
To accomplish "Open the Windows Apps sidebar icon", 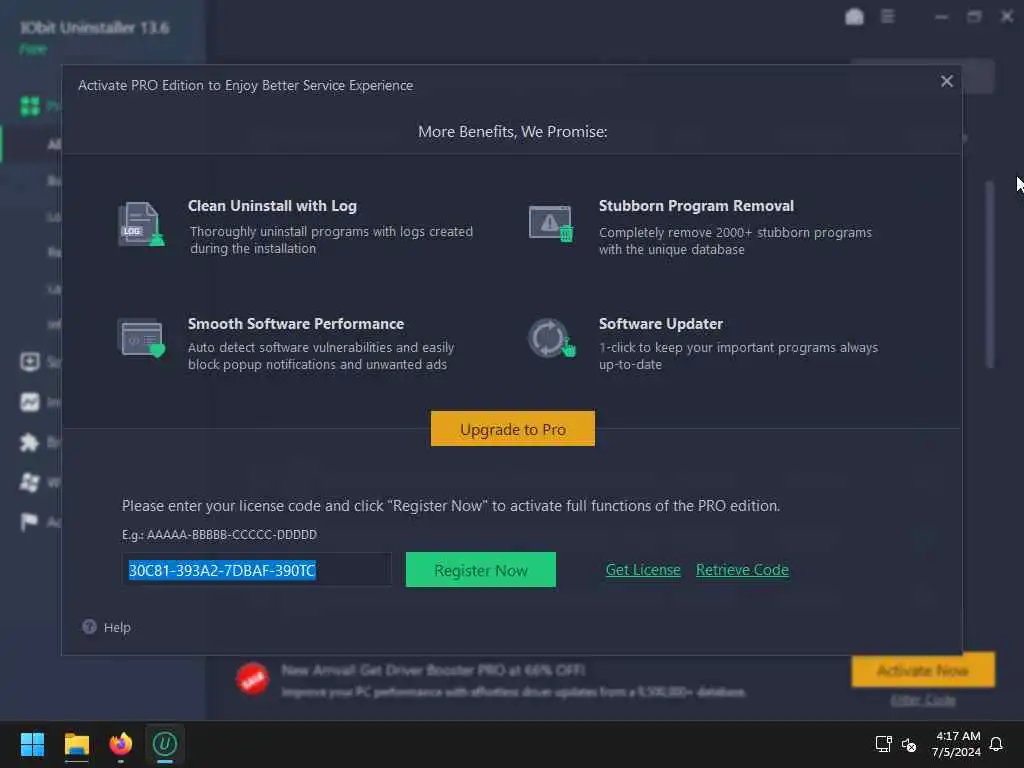I will (29, 483).
